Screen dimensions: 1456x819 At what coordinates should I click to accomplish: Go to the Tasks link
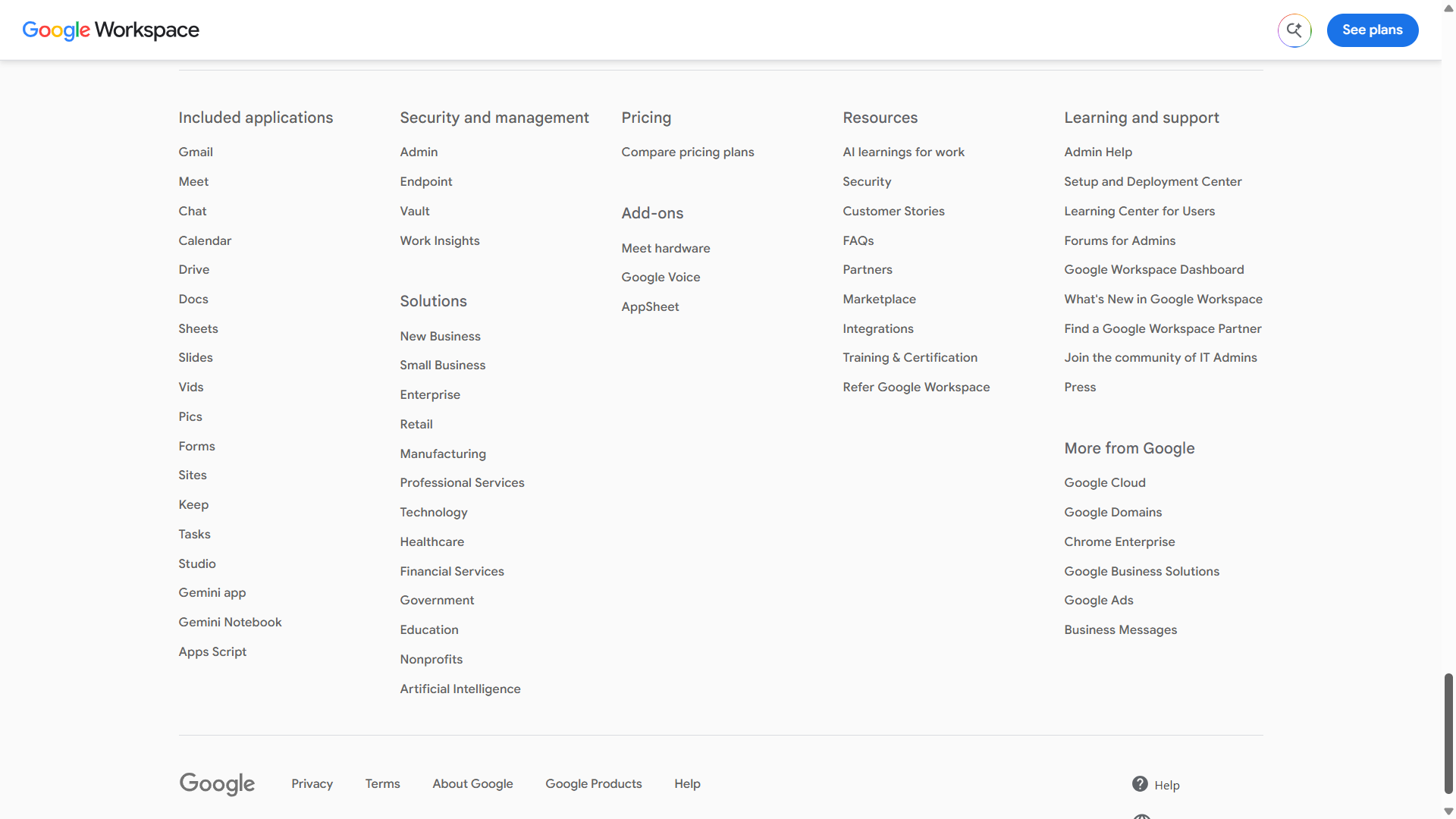coord(195,535)
